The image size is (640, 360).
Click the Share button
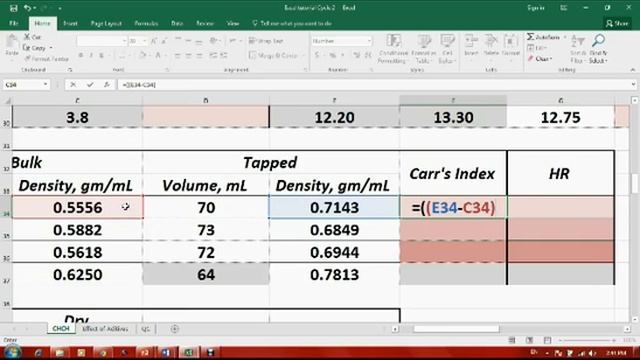point(617,23)
